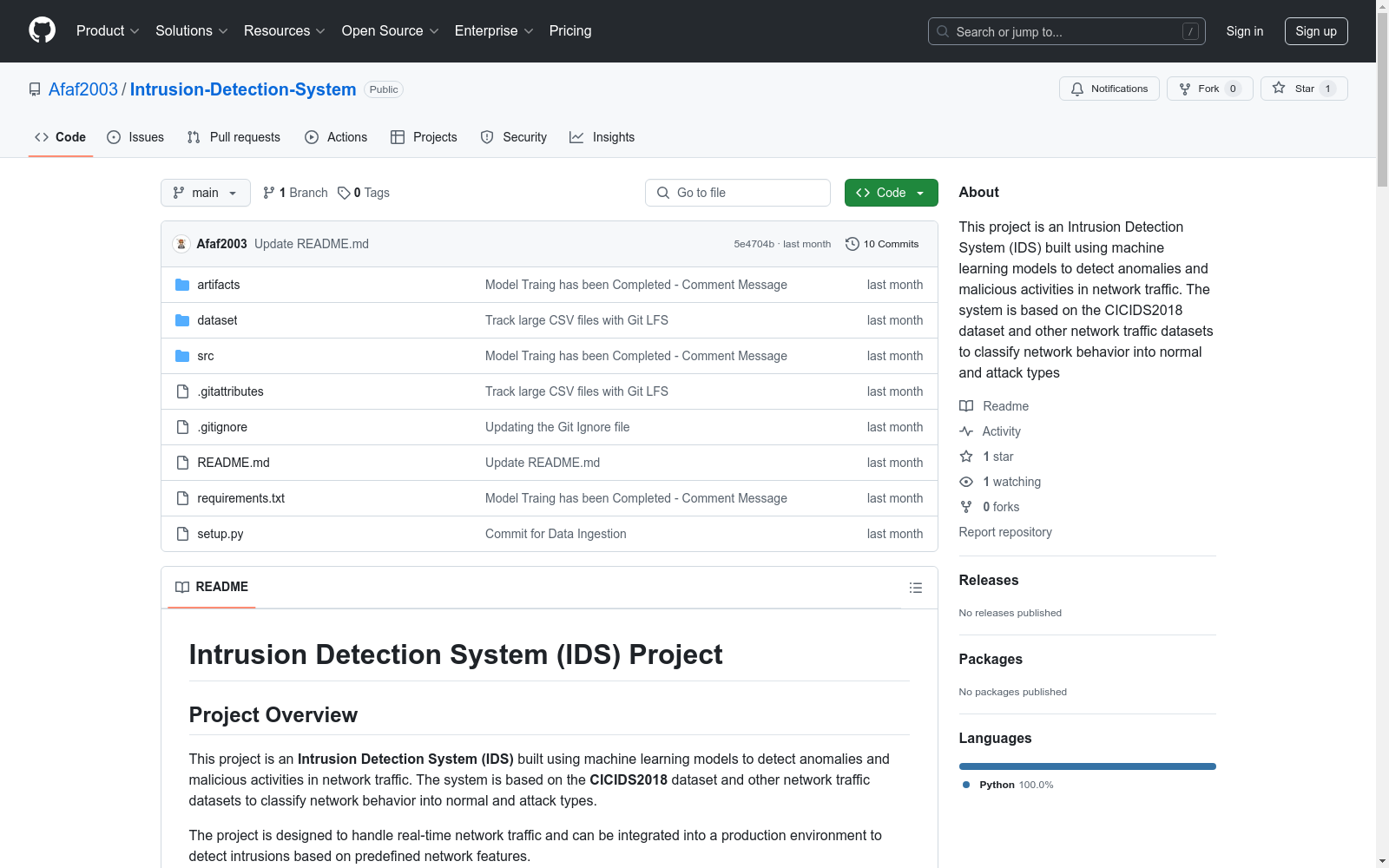Click the tag icon next to Tags
Image resolution: width=1389 pixels, height=868 pixels.
point(344,193)
